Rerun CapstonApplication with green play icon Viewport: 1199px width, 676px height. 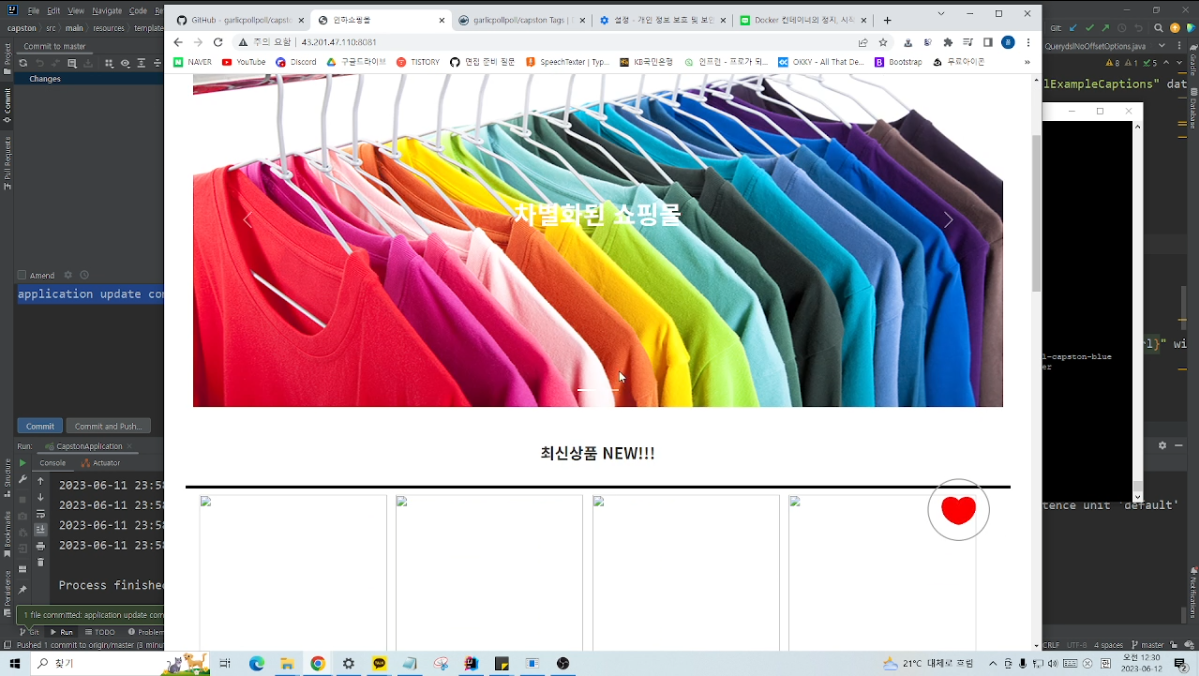click(x=22, y=463)
